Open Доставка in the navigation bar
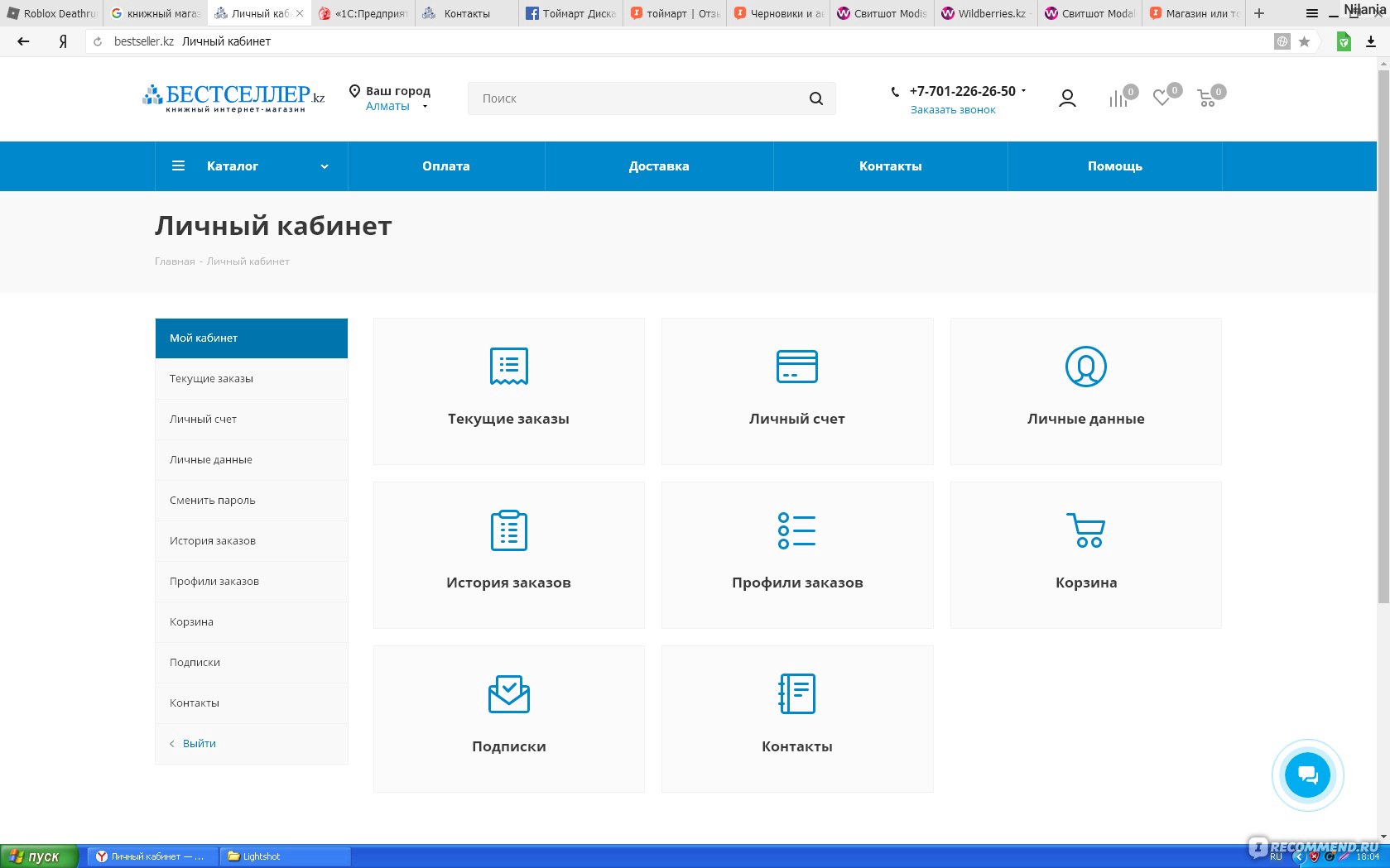 (x=659, y=166)
